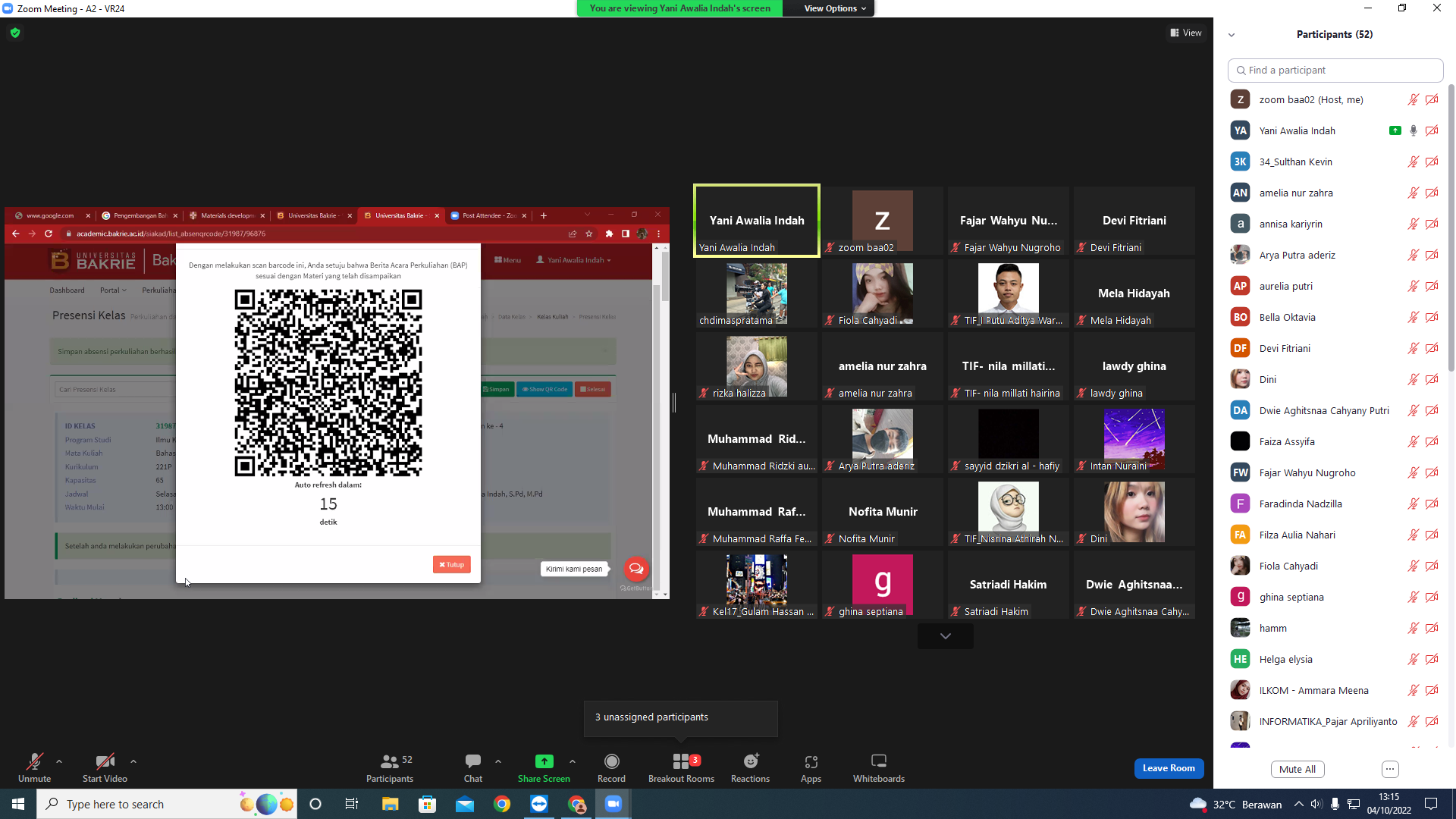The image size is (1456, 819).
Task: Click the Simpan button on shared page
Action: point(497,389)
